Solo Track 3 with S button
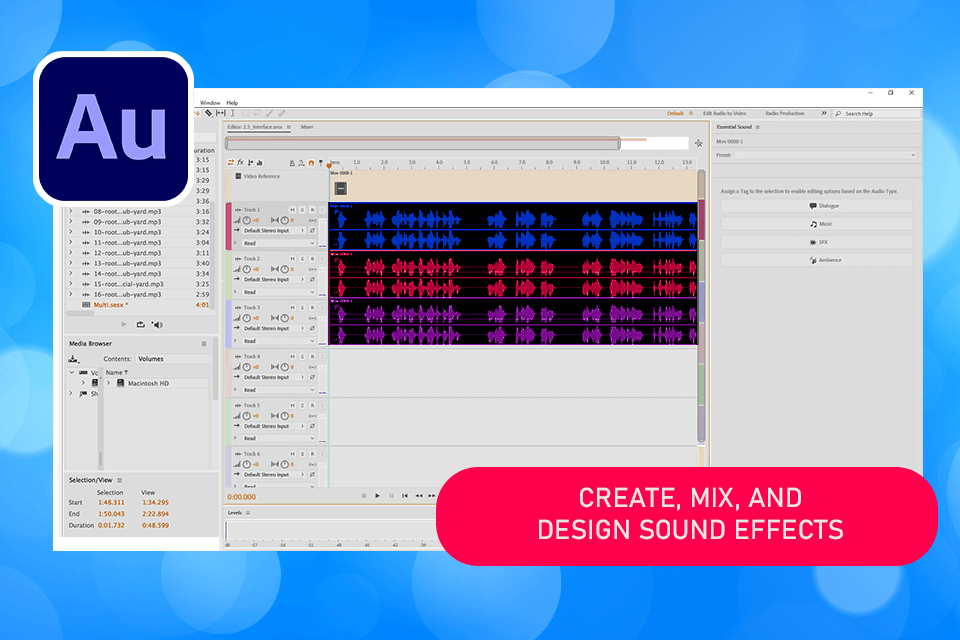960x640 pixels. click(302, 307)
